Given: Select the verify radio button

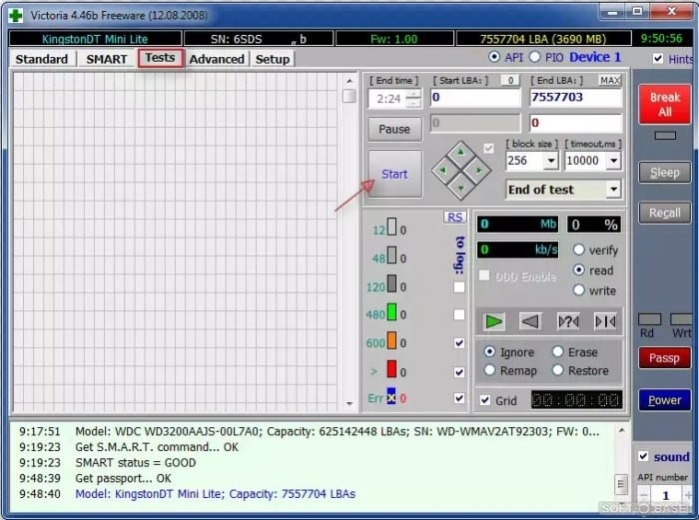Looking at the screenshot, I should click(579, 250).
